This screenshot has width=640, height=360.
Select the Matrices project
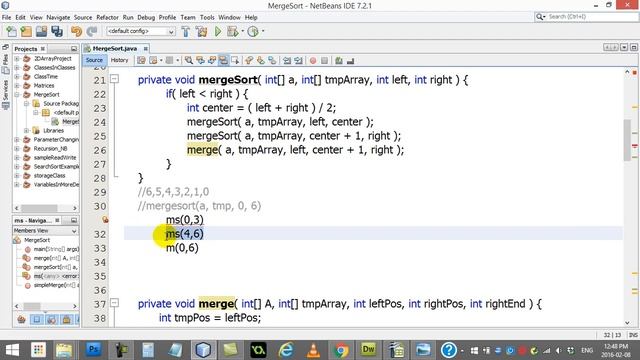point(44,86)
